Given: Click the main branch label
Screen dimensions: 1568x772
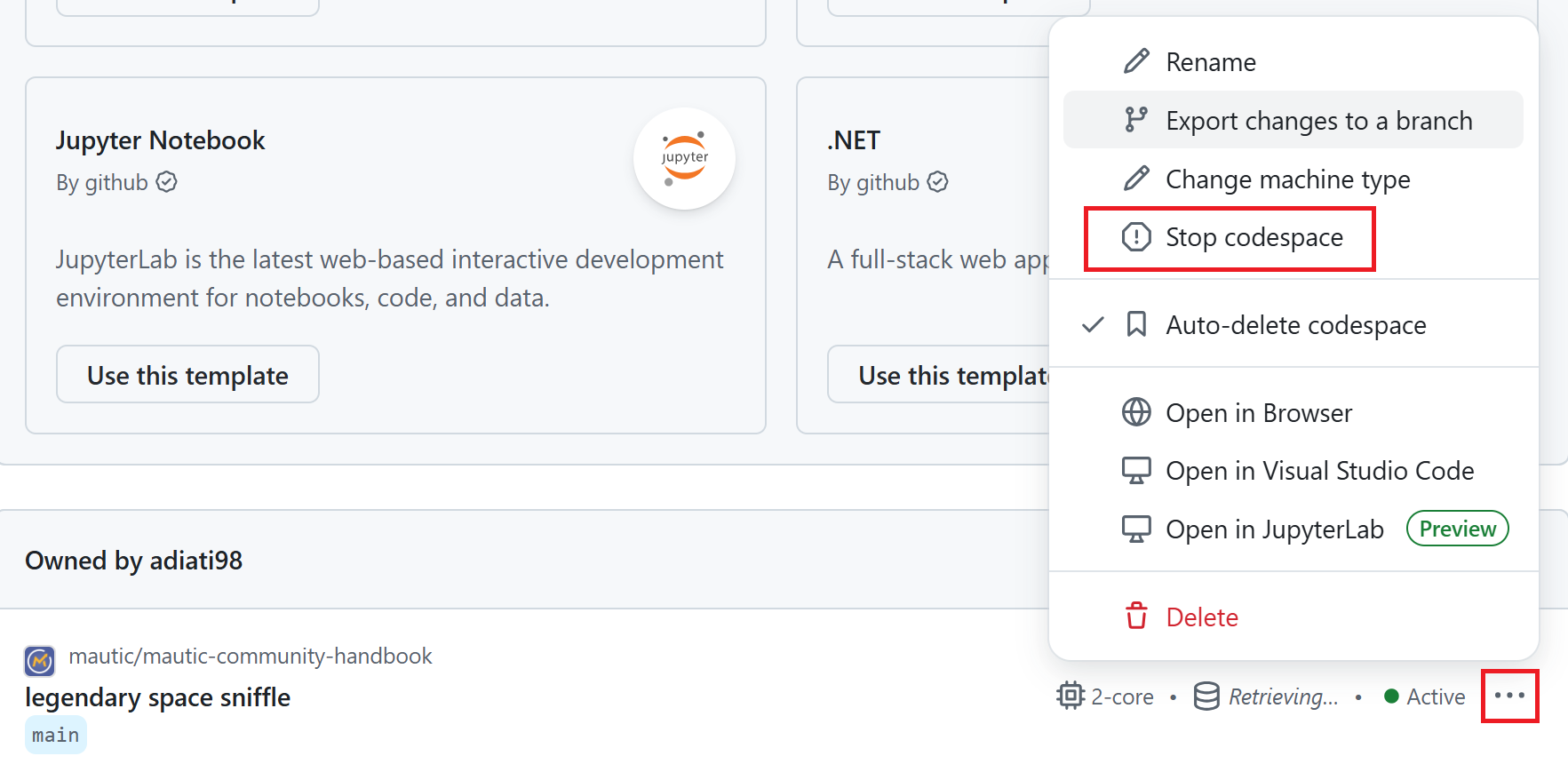Looking at the screenshot, I should tap(56, 735).
